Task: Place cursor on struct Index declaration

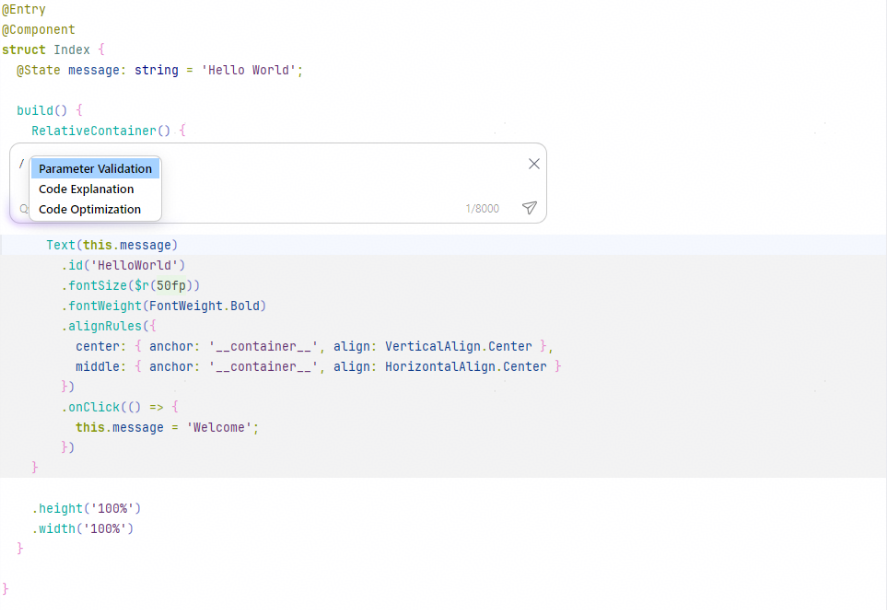Action: 53,50
